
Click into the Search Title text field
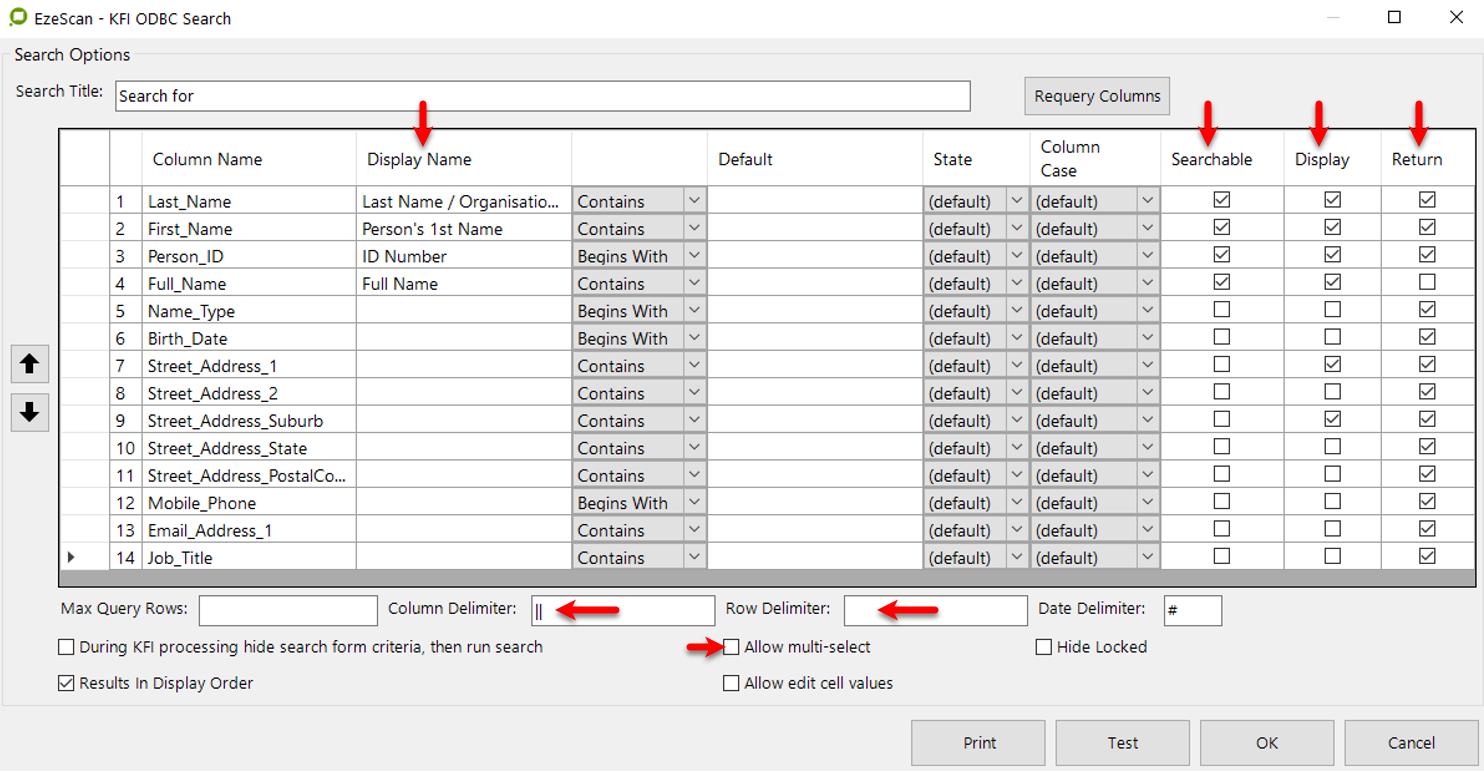click(x=542, y=96)
